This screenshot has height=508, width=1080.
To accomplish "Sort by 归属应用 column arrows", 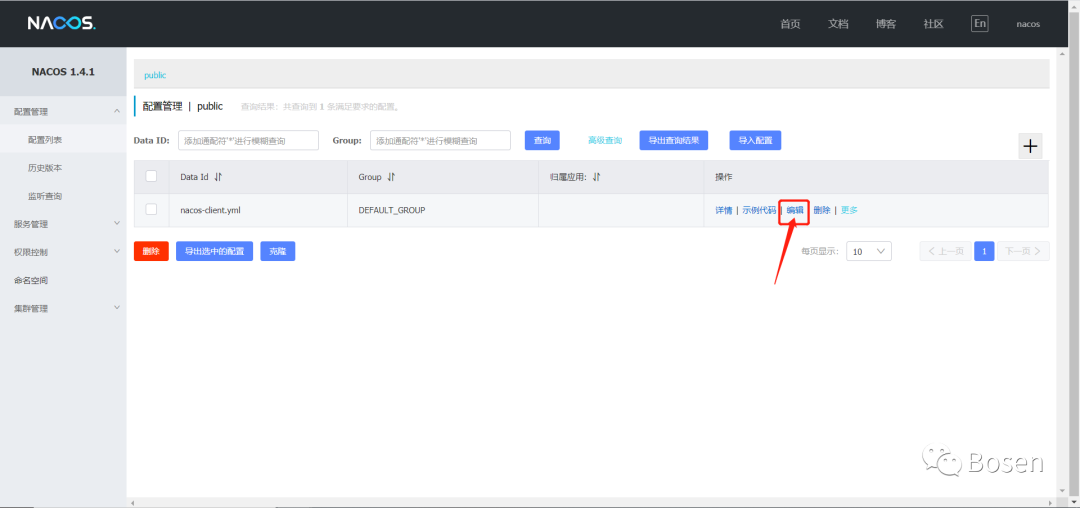I will click(x=596, y=177).
